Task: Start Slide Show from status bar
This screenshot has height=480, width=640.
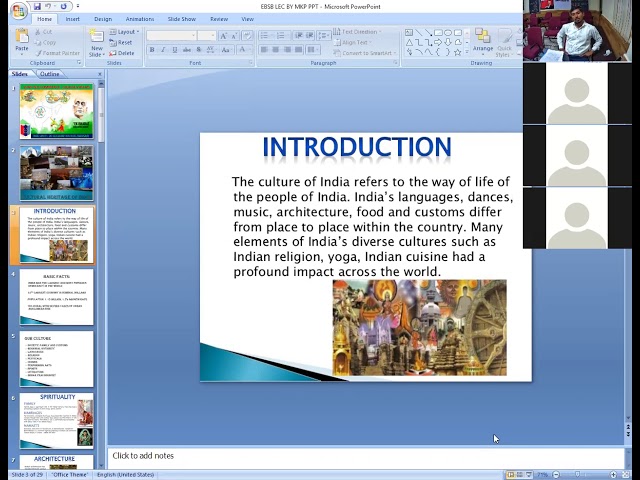Action: coord(529,475)
